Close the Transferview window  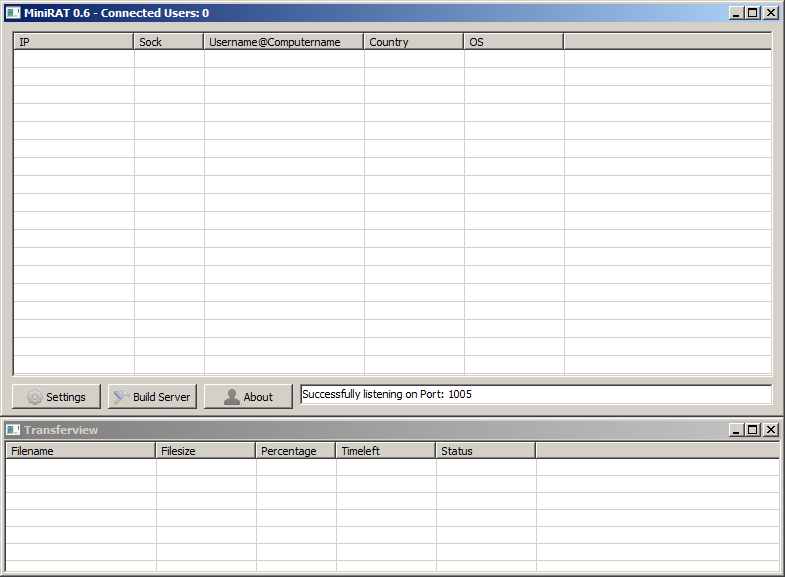(x=770, y=430)
